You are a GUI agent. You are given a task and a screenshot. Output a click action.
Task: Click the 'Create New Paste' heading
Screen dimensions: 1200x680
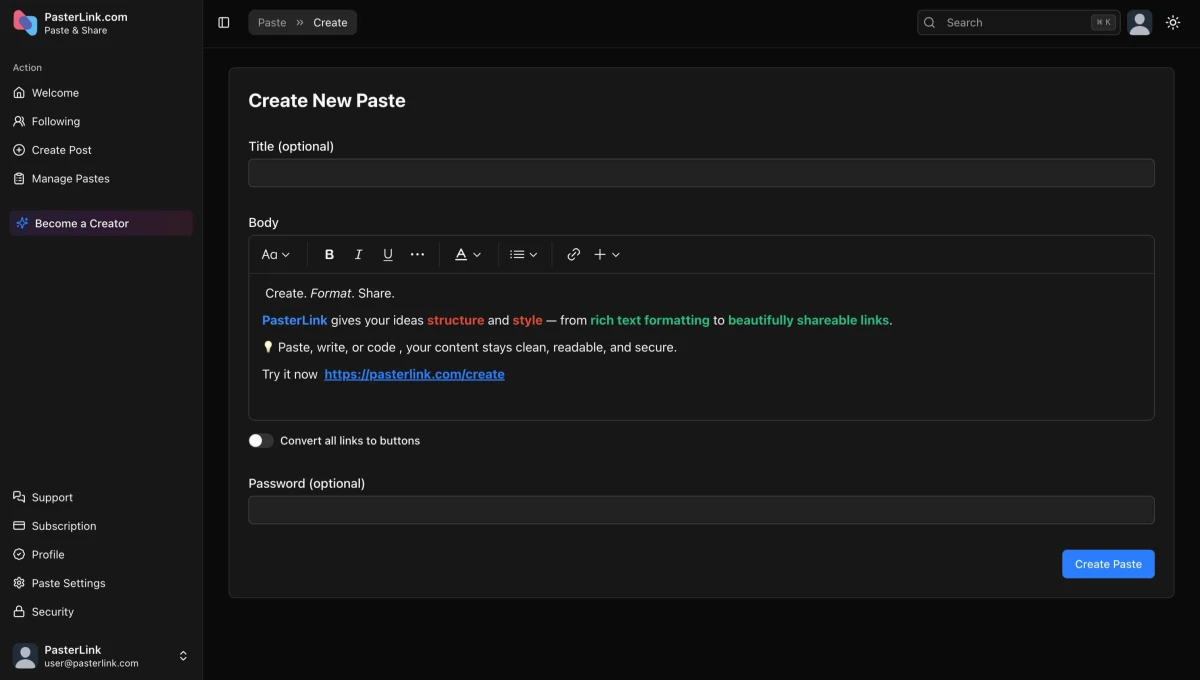click(x=327, y=101)
